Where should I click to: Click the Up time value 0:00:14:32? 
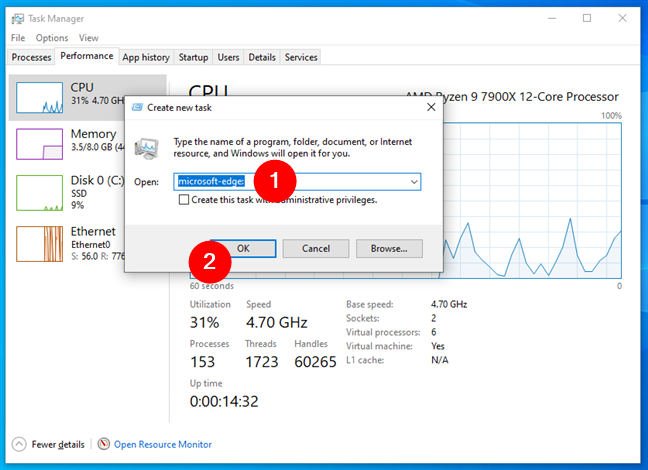tap(224, 401)
